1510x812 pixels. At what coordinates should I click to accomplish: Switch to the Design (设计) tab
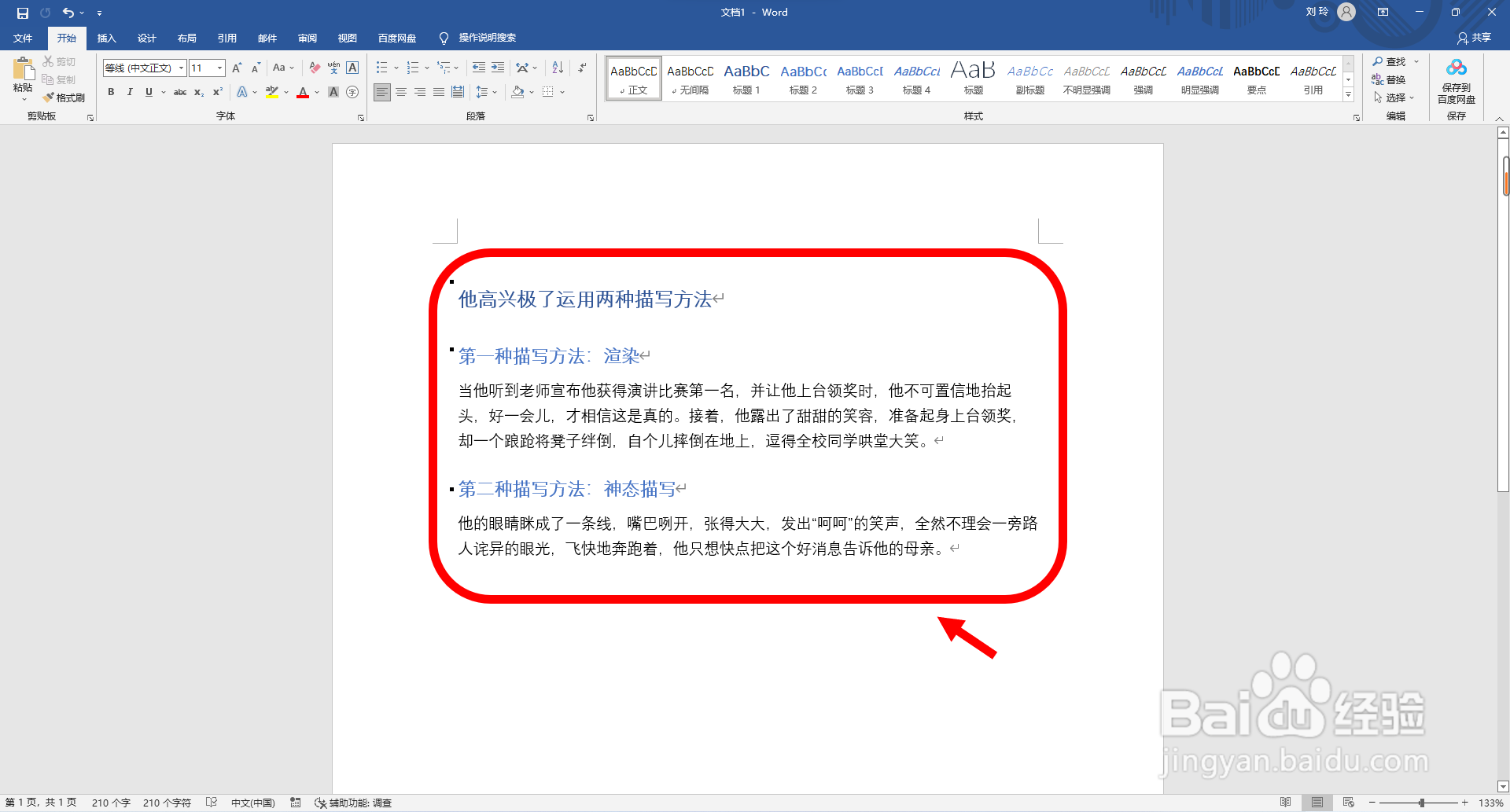146,38
